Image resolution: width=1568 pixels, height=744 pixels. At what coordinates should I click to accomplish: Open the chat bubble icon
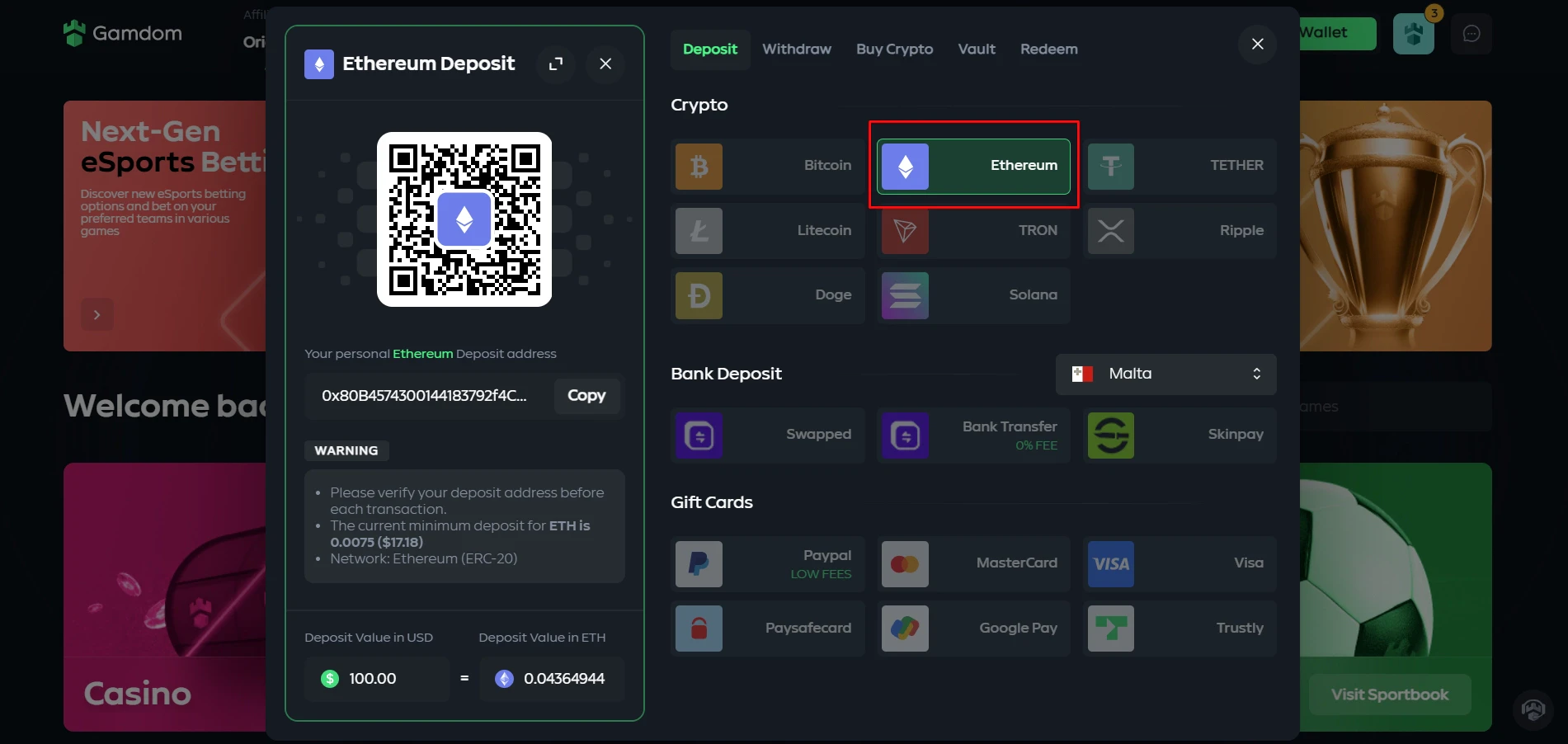click(x=1471, y=34)
